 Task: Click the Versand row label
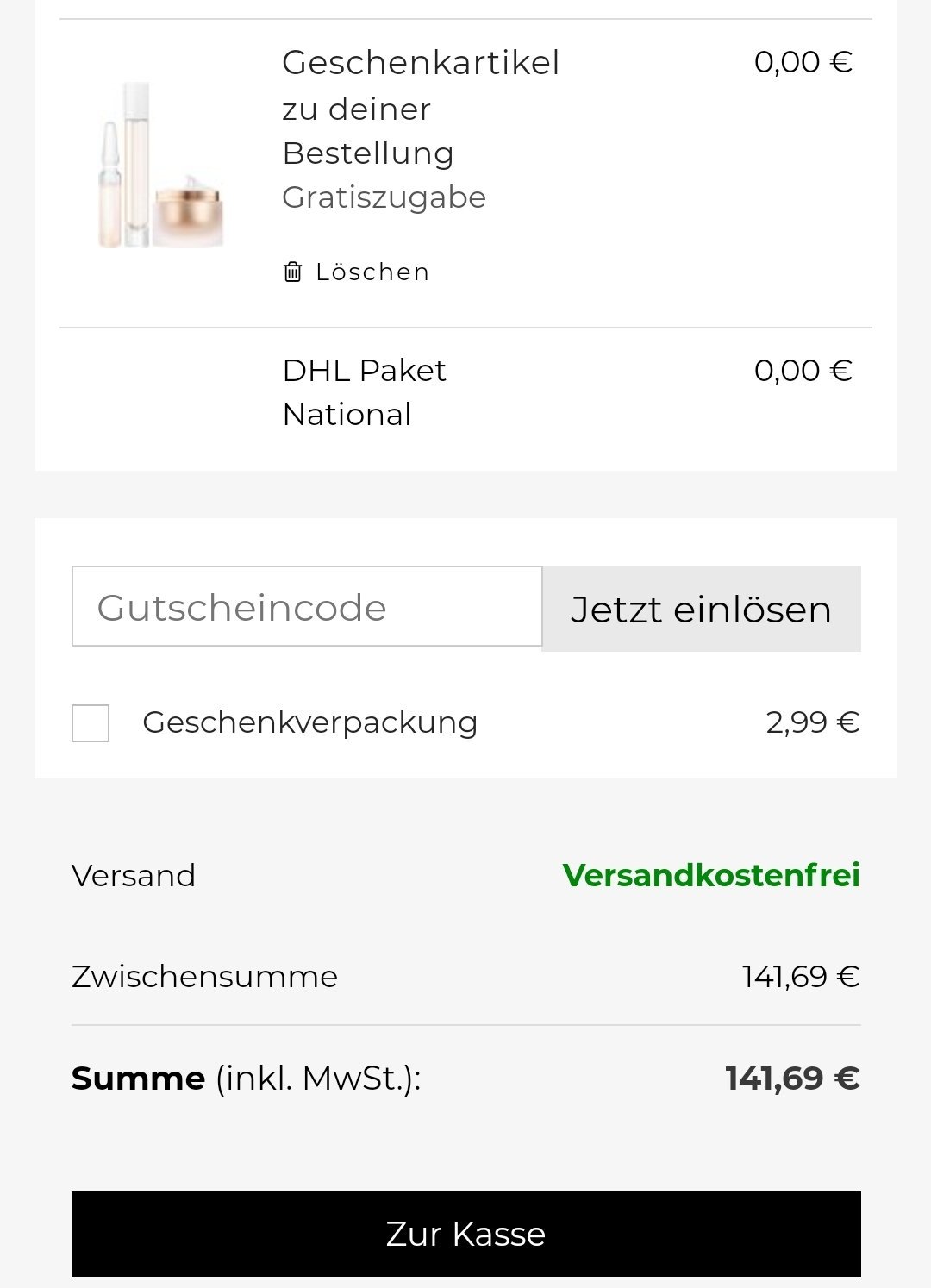pos(134,876)
